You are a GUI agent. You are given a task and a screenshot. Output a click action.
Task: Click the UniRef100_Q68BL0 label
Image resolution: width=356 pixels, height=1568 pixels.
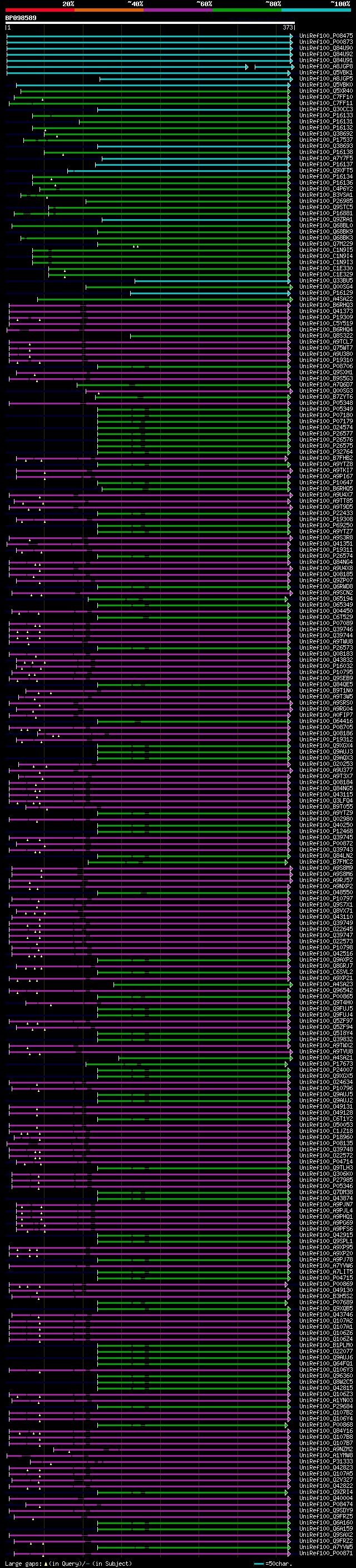tap(326, 225)
